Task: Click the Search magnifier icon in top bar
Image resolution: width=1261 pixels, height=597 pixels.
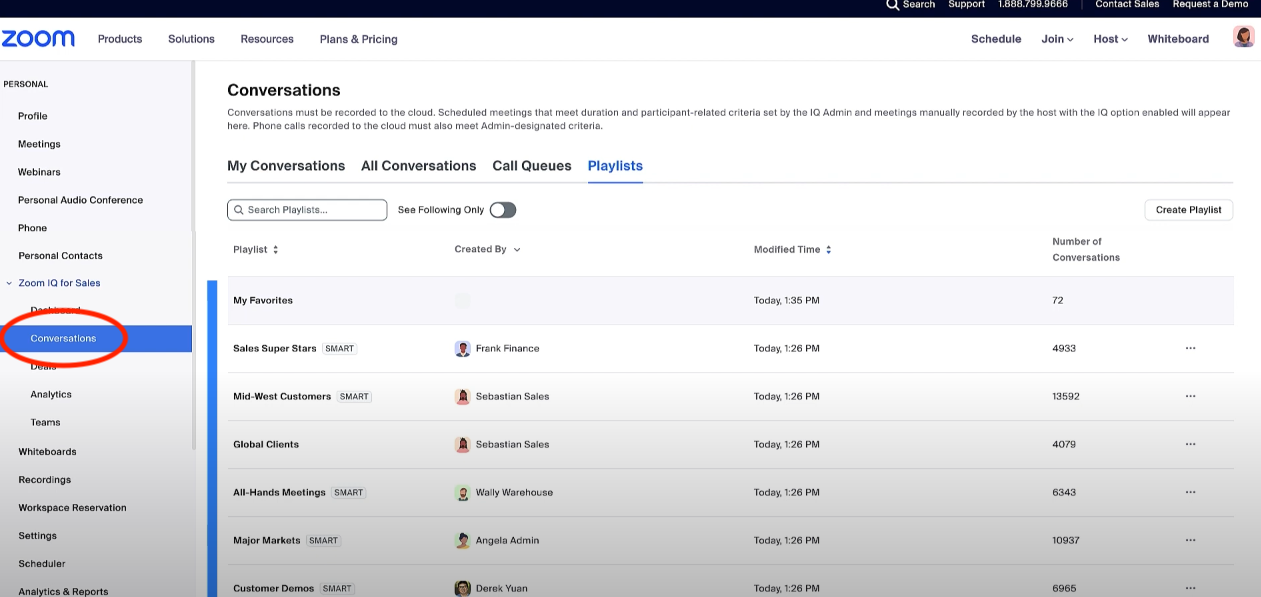Action: point(892,5)
